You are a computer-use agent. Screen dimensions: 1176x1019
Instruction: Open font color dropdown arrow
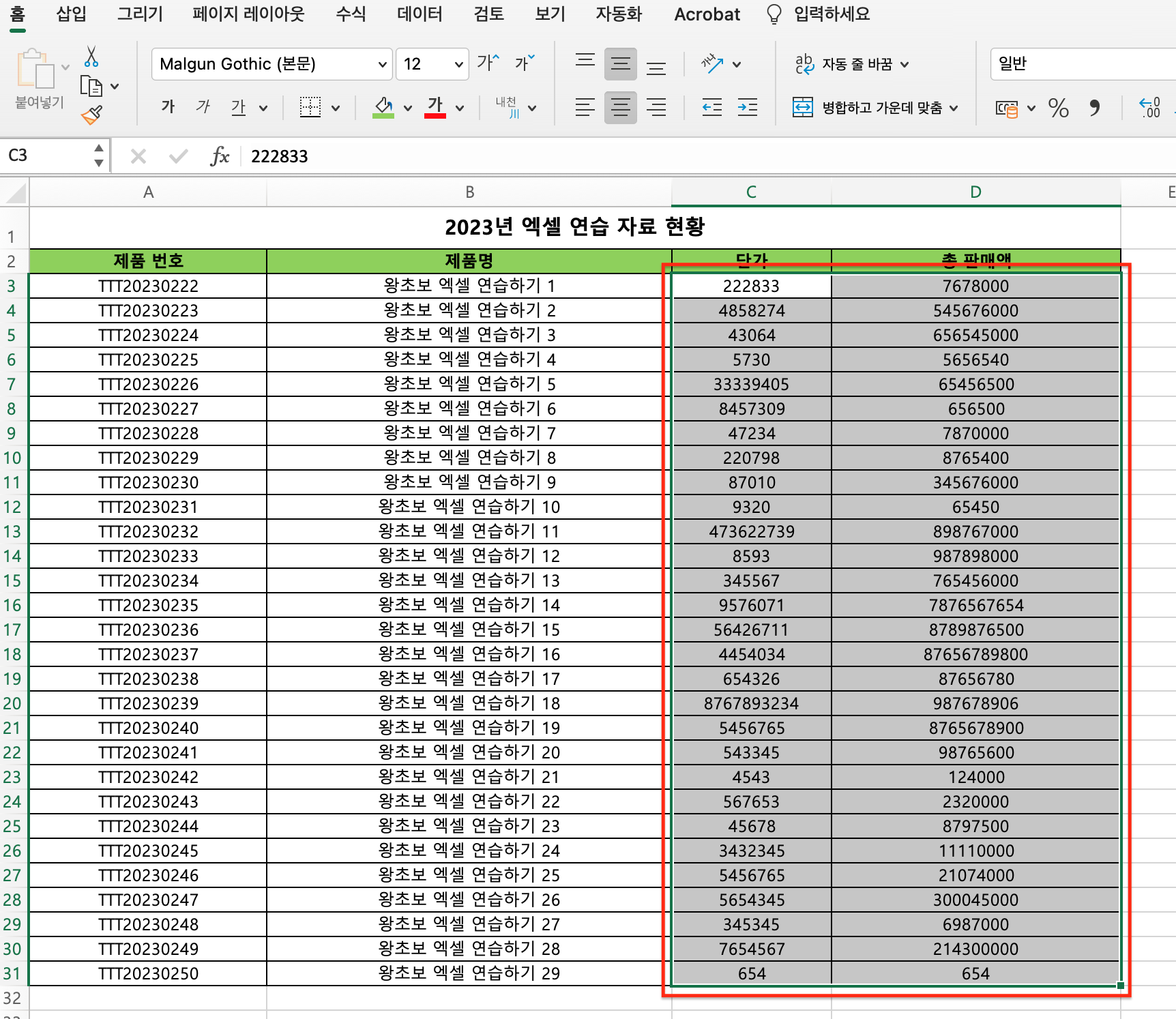pos(459,108)
